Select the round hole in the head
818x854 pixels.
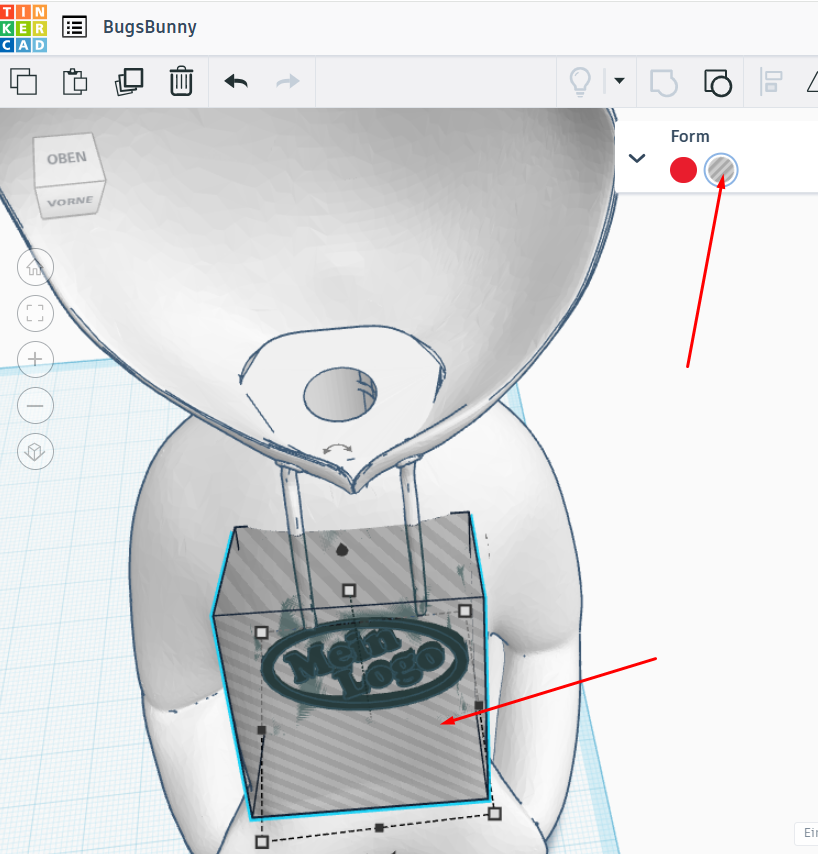[340, 394]
